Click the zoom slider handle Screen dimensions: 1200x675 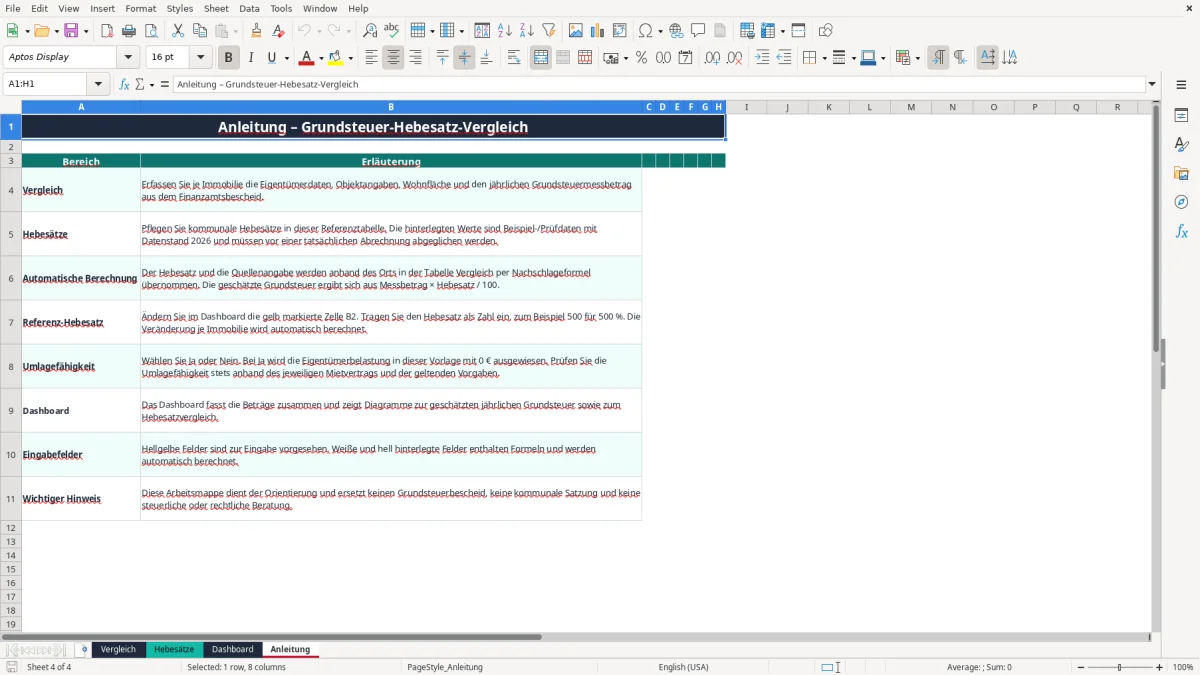click(x=1119, y=667)
